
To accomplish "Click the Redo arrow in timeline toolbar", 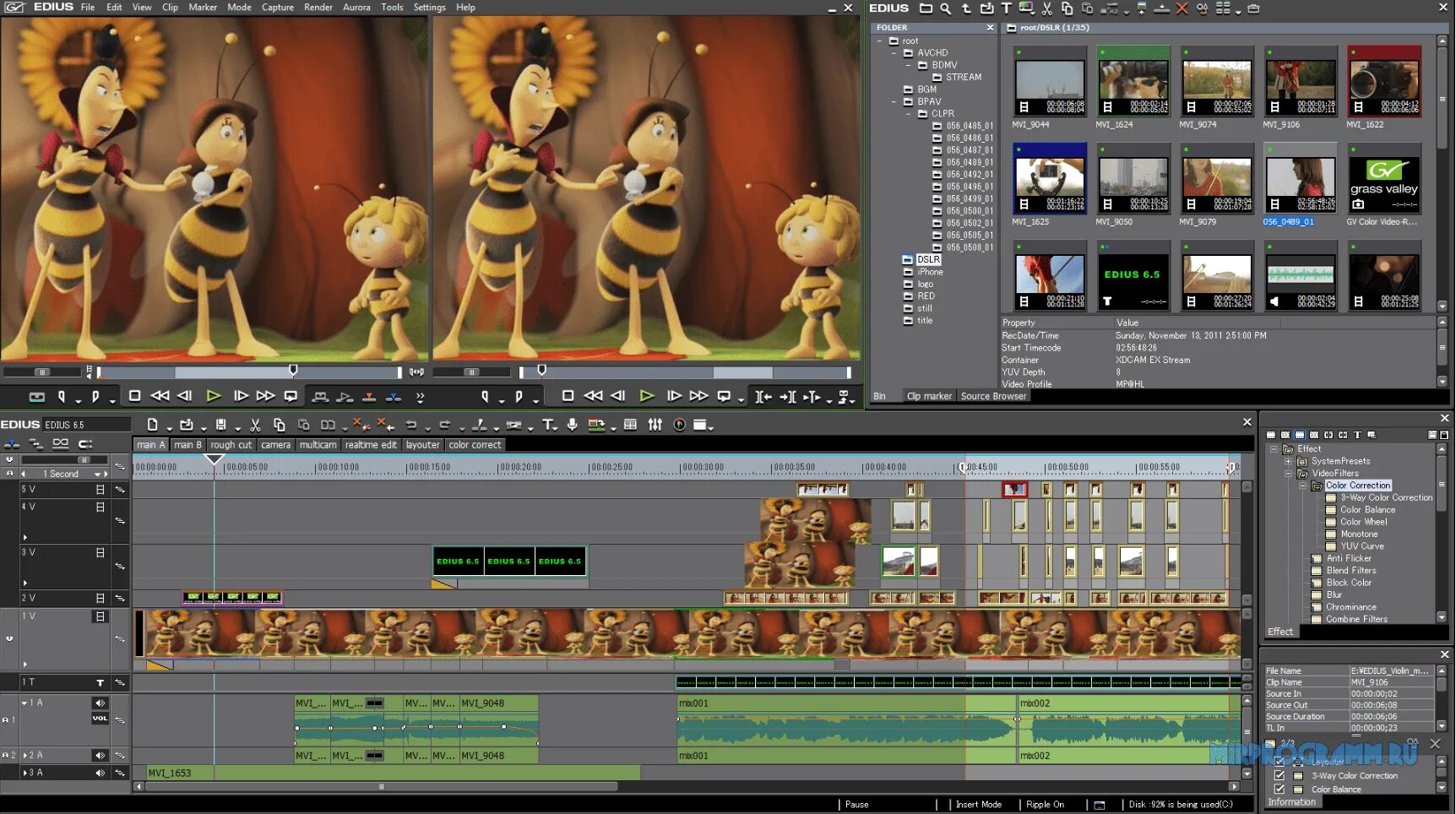I will [x=445, y=425].
